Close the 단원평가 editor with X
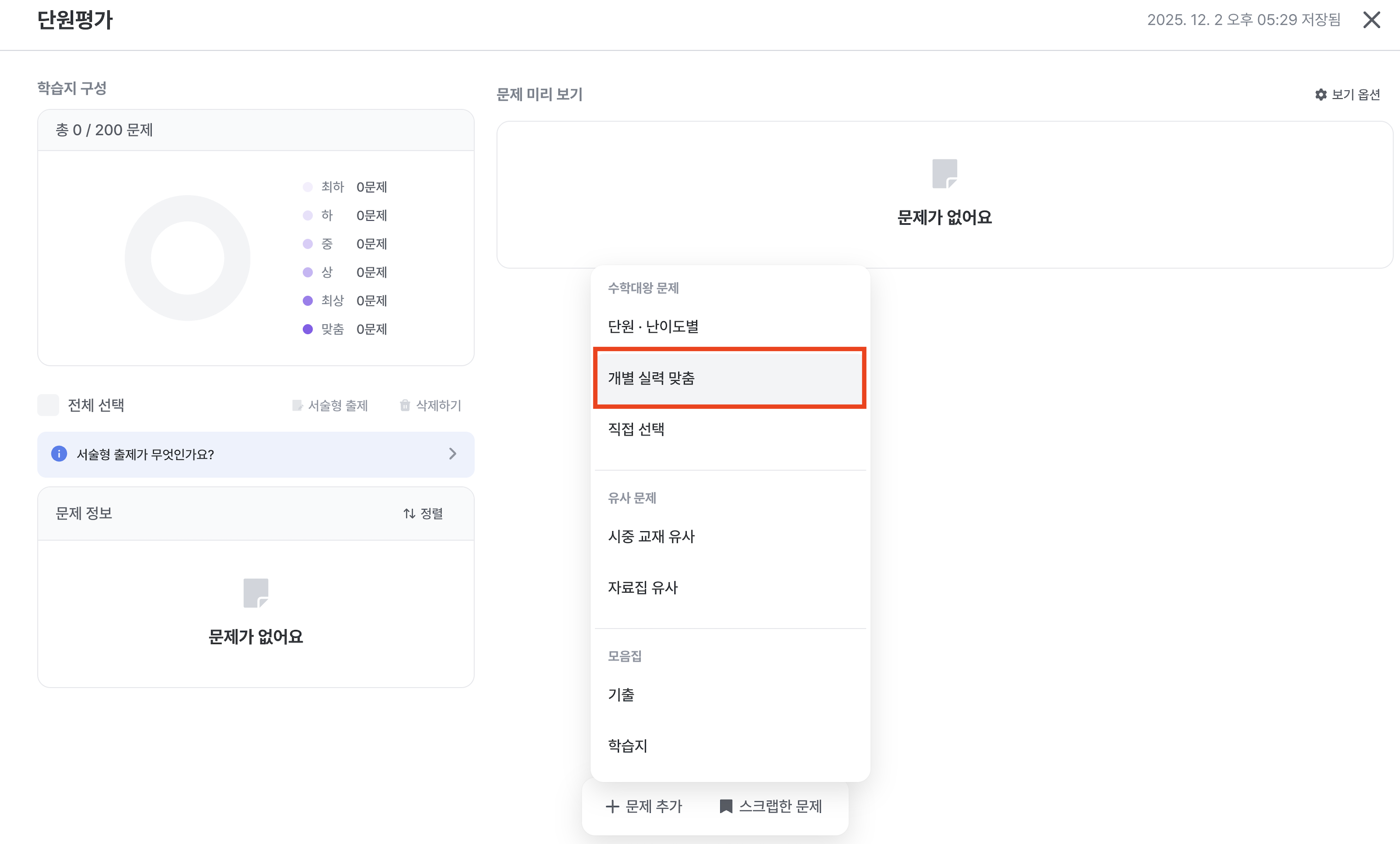The height and width of the screenshot is (844, 1400). pyautogui.click(x=1371, y=20)
